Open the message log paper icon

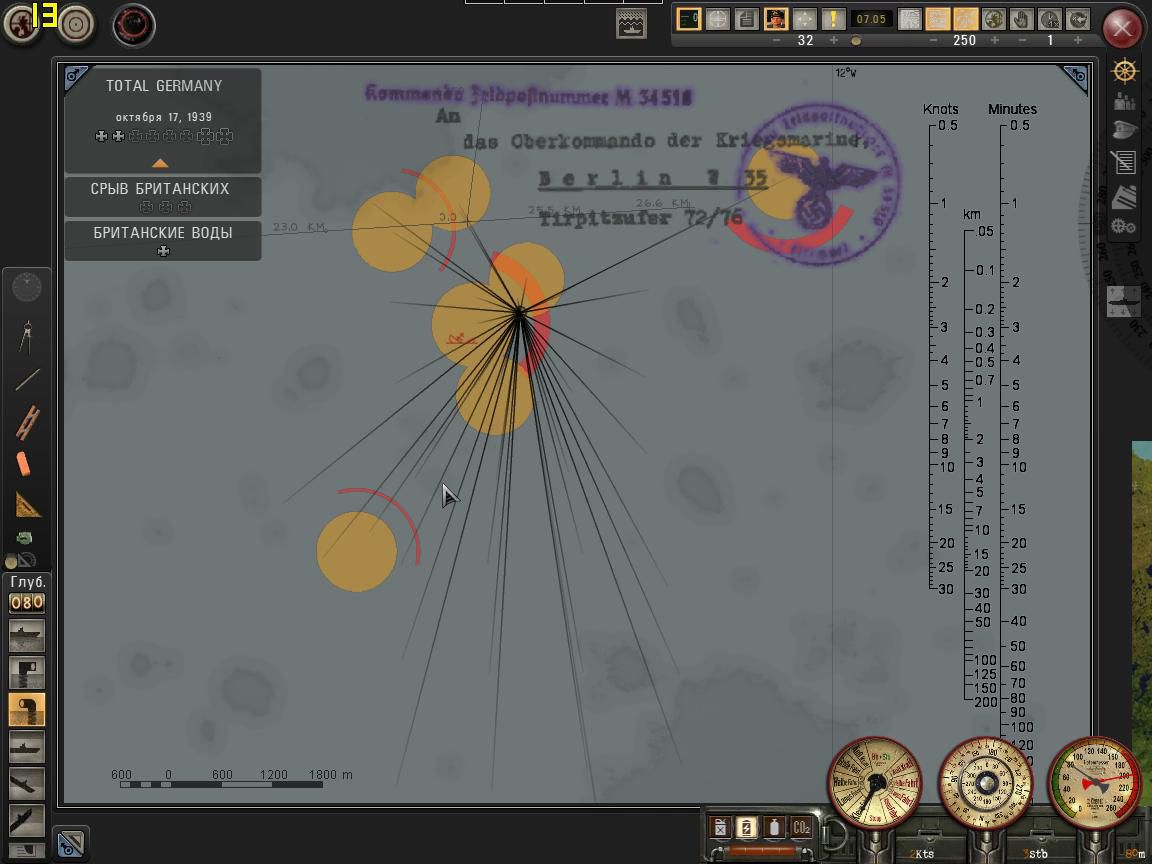[x=910, y=19]
